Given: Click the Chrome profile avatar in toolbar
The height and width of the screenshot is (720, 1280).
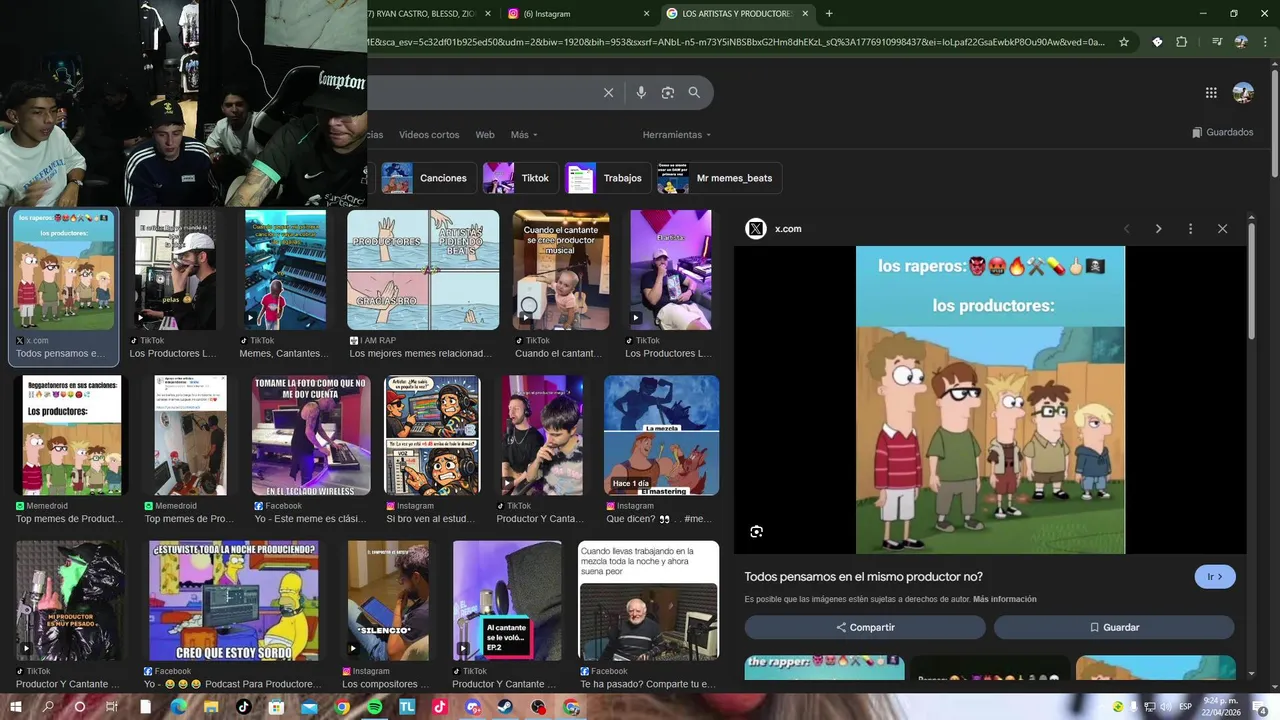Looking at the screenshot, I should [x=1241, y=42].
